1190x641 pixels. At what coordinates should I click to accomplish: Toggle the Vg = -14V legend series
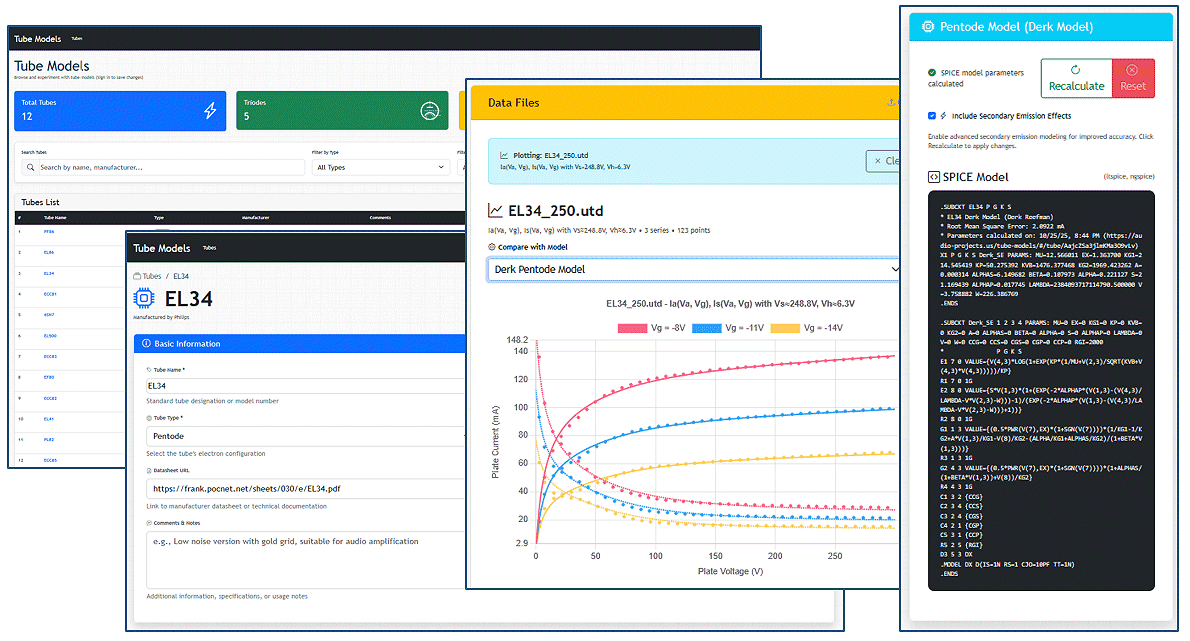pyautogui.click(x=813, y=328)
